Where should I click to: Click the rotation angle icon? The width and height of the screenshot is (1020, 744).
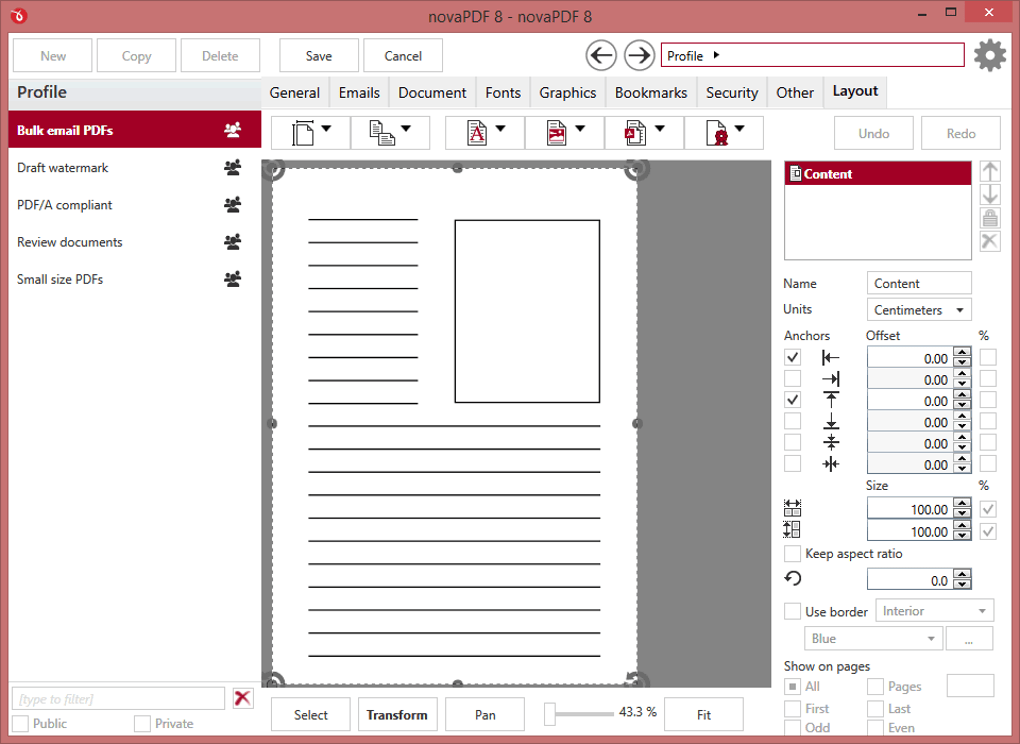pos(792,578)
